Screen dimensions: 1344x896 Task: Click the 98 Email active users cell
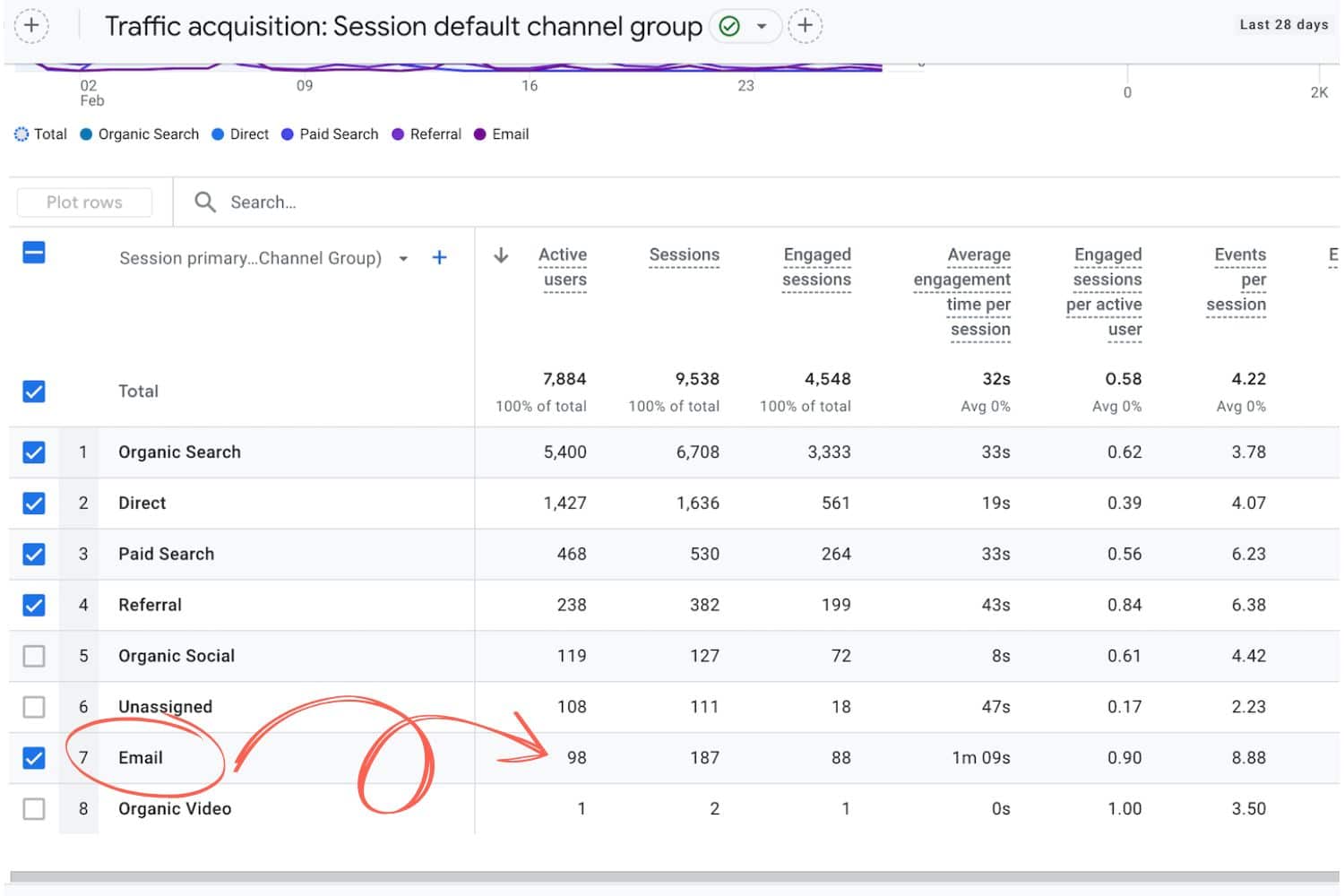[577, 758]
